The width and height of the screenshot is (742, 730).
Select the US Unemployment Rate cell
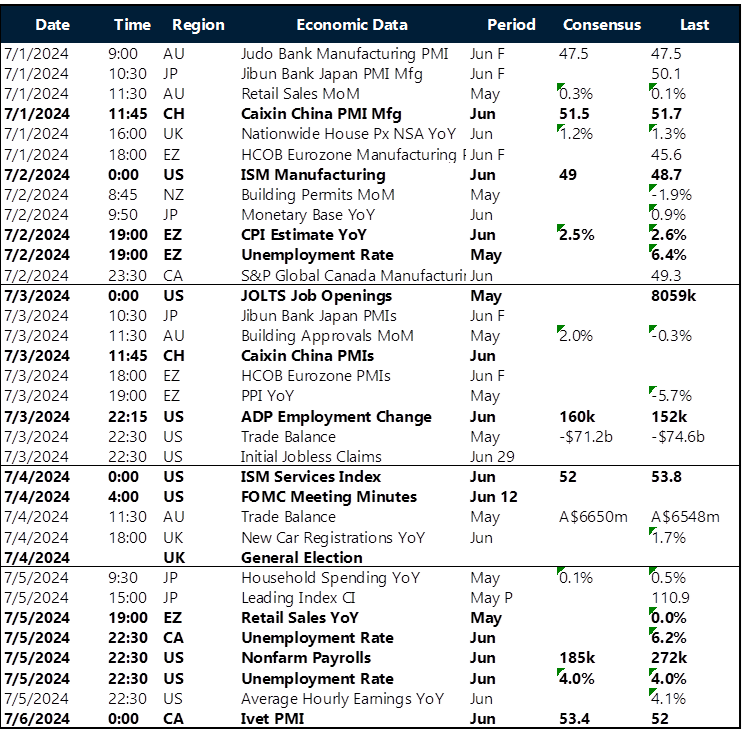tap(318, 679)
